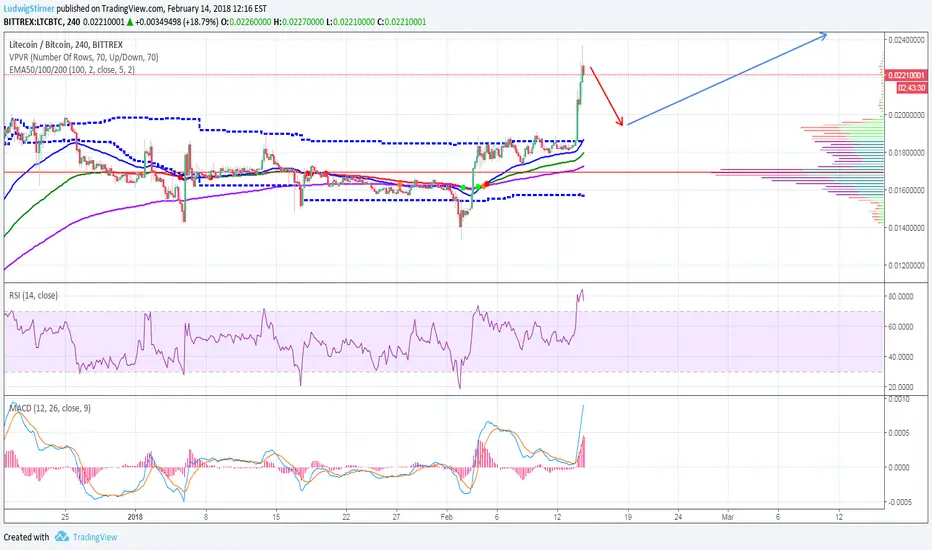Click the 2018 date axis label
Screen dimensions: 932x550
coord(136,517)
